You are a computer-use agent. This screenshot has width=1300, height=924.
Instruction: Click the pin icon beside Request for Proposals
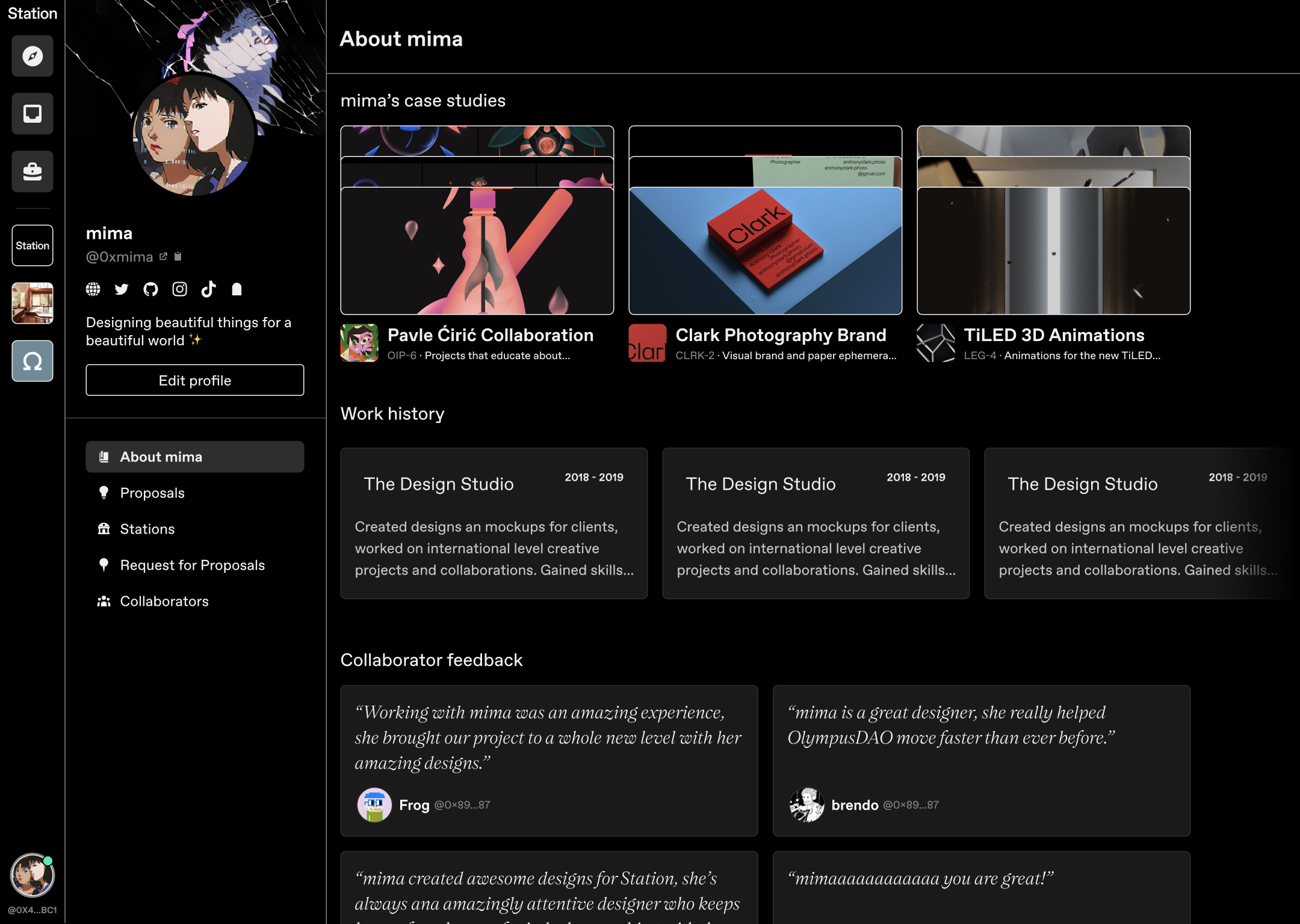tap(104, 565)
